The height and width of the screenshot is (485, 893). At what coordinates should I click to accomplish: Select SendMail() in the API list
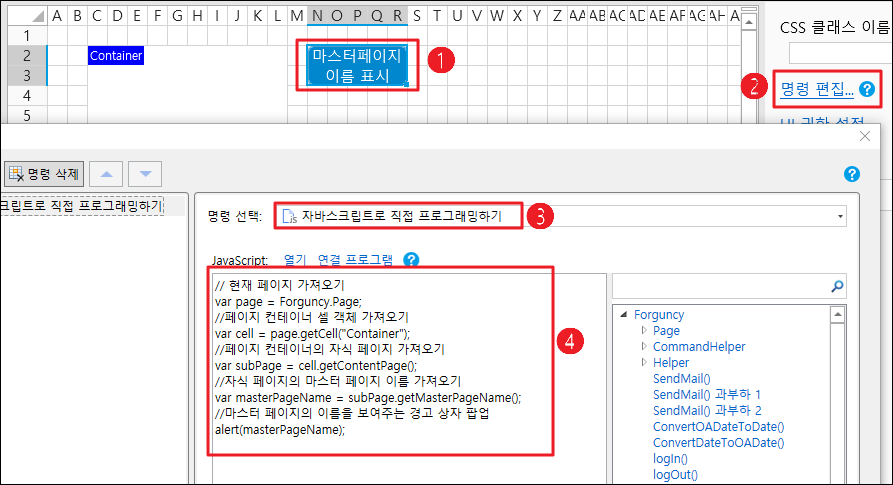(681, 379)
